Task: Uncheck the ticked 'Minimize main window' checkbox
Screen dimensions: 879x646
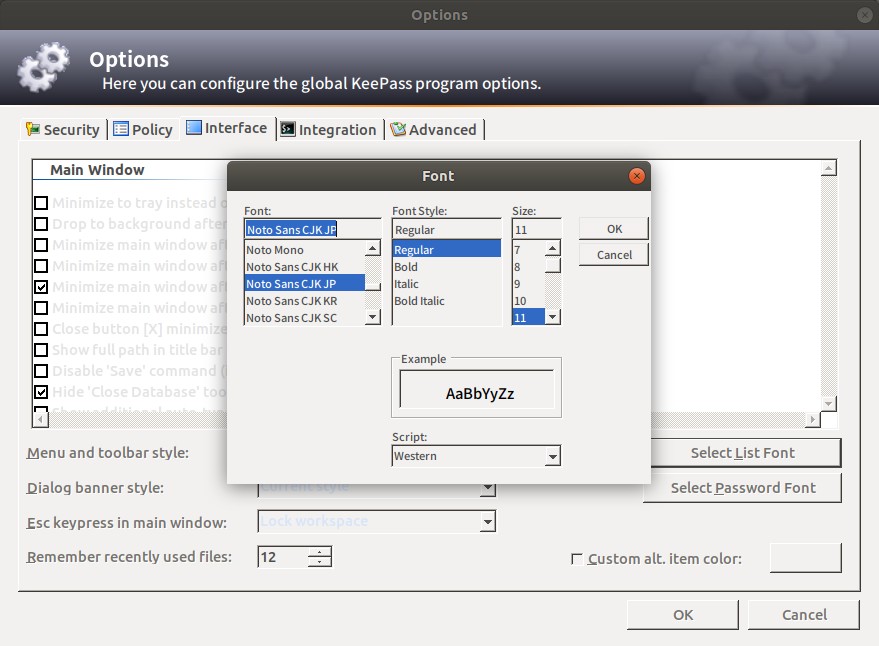Action: click(41, 287)
